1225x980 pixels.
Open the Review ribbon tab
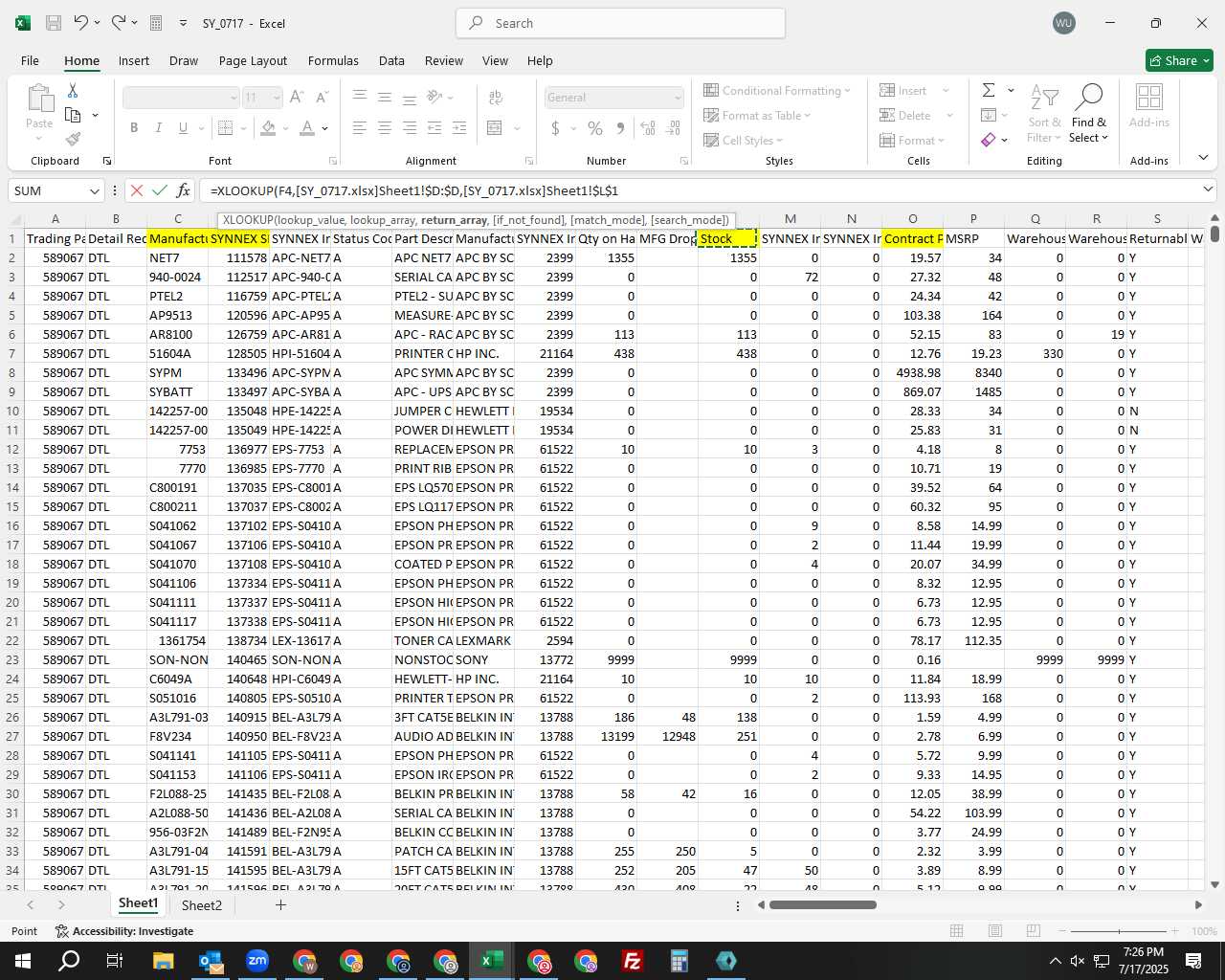444,60
